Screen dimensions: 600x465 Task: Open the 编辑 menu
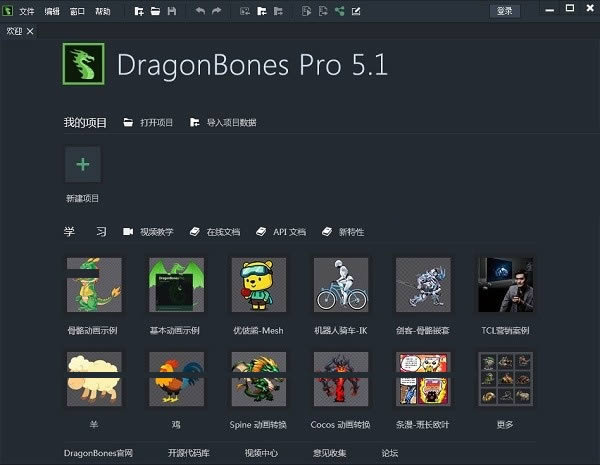[x=52, y=11]
